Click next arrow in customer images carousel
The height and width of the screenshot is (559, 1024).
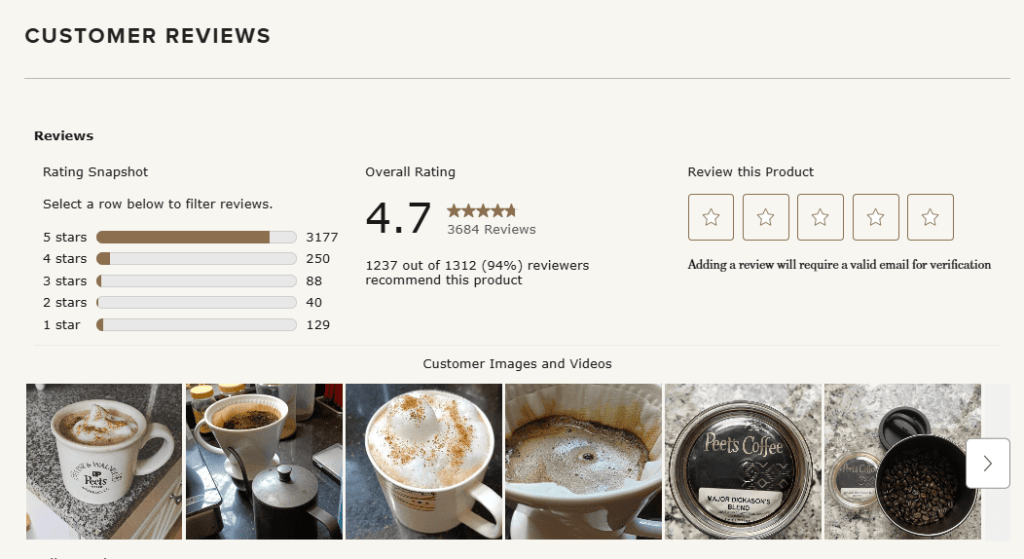click(987, 463)
